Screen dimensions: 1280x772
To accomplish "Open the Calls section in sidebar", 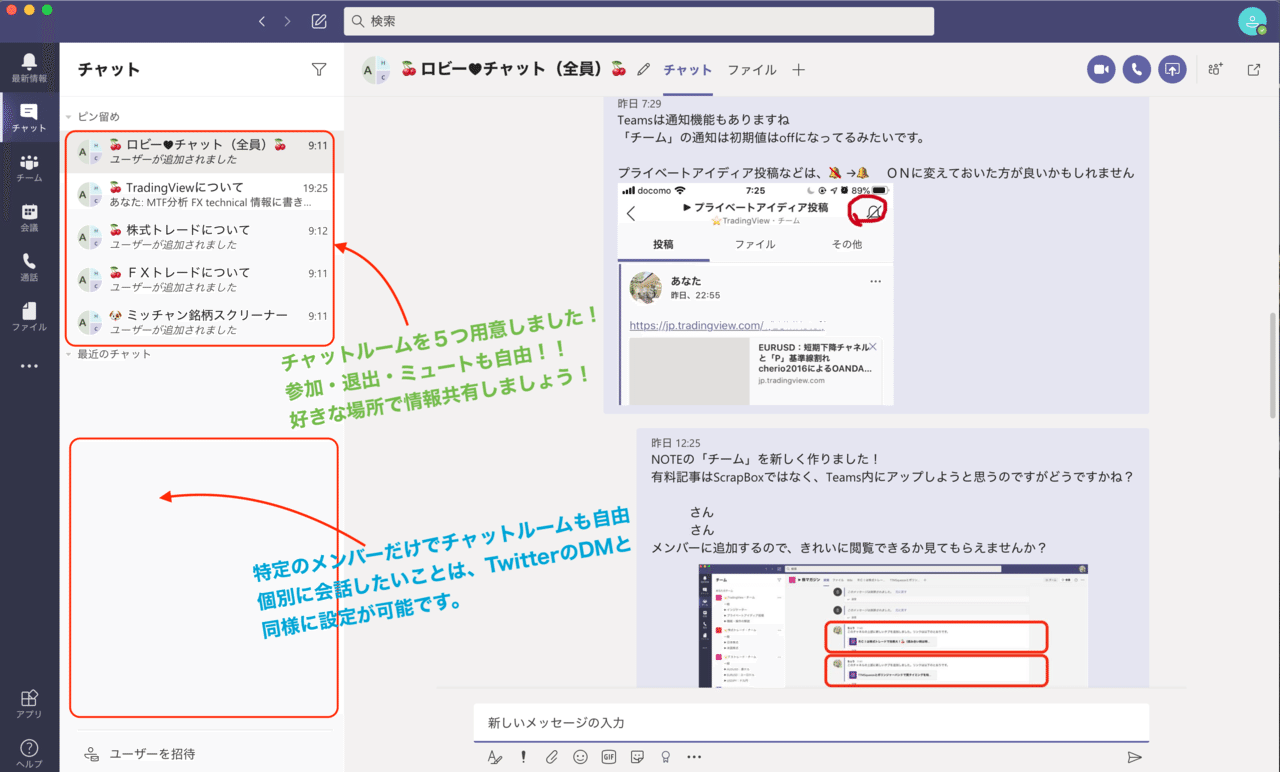I will [x=29, y=267].
